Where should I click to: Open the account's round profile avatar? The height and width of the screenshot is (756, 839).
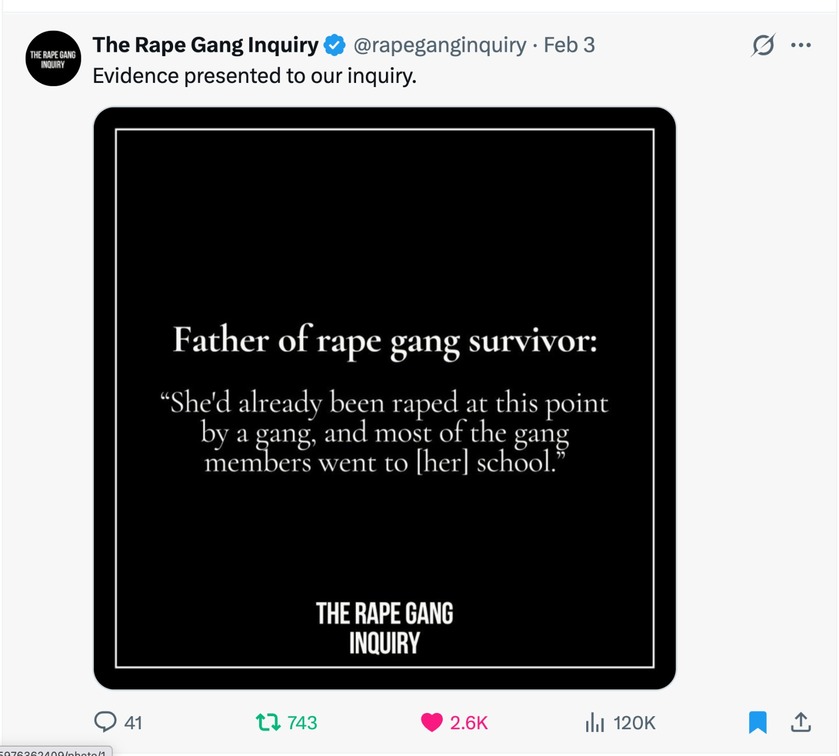[x=53, y=59]
